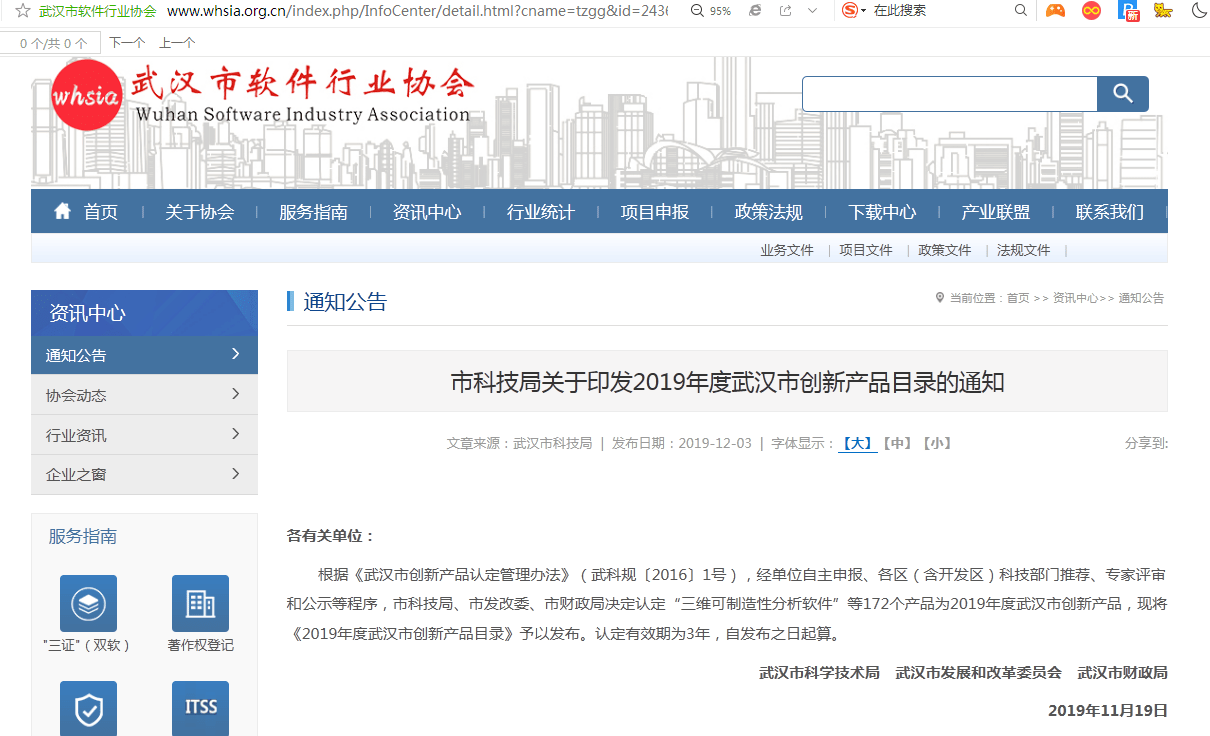The height and width of the screenshot is (736, 1210).
Task: Click the article source 武汉市科技局
Action: (553, 443)
